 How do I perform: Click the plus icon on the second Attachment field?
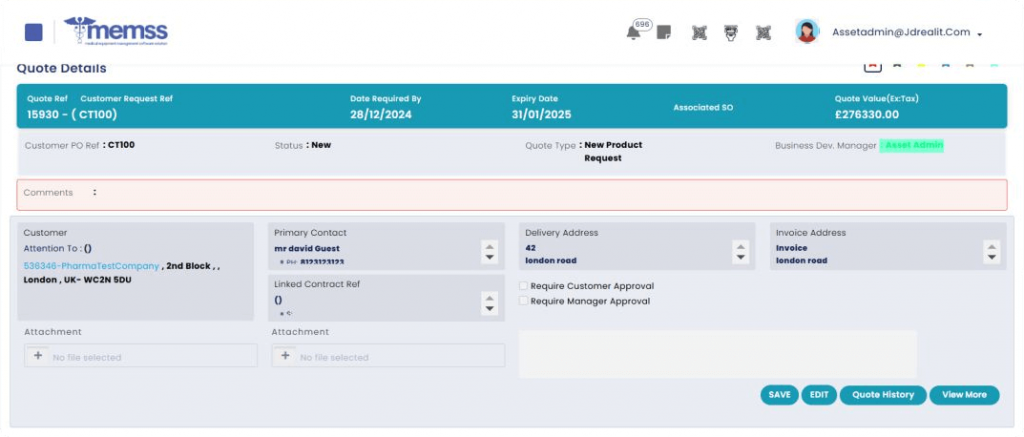pos(285,356)
